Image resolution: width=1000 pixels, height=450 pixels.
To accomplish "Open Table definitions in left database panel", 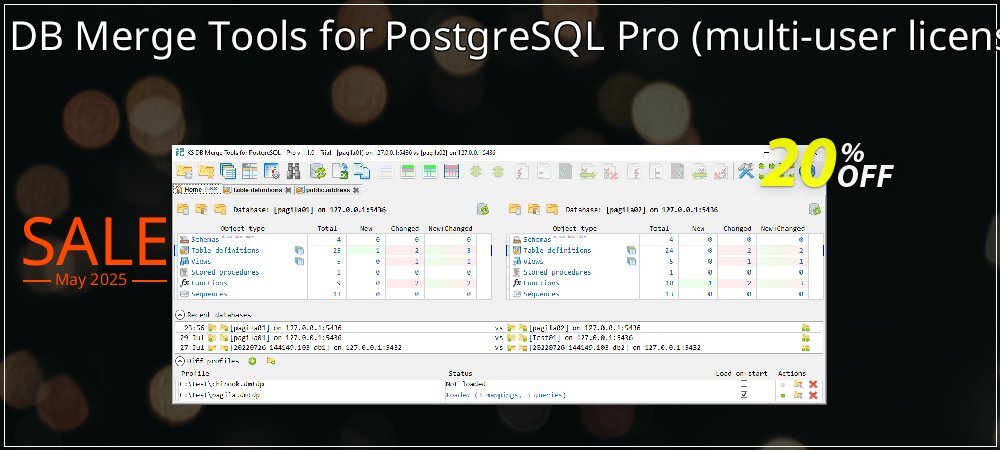I will 224,250.
